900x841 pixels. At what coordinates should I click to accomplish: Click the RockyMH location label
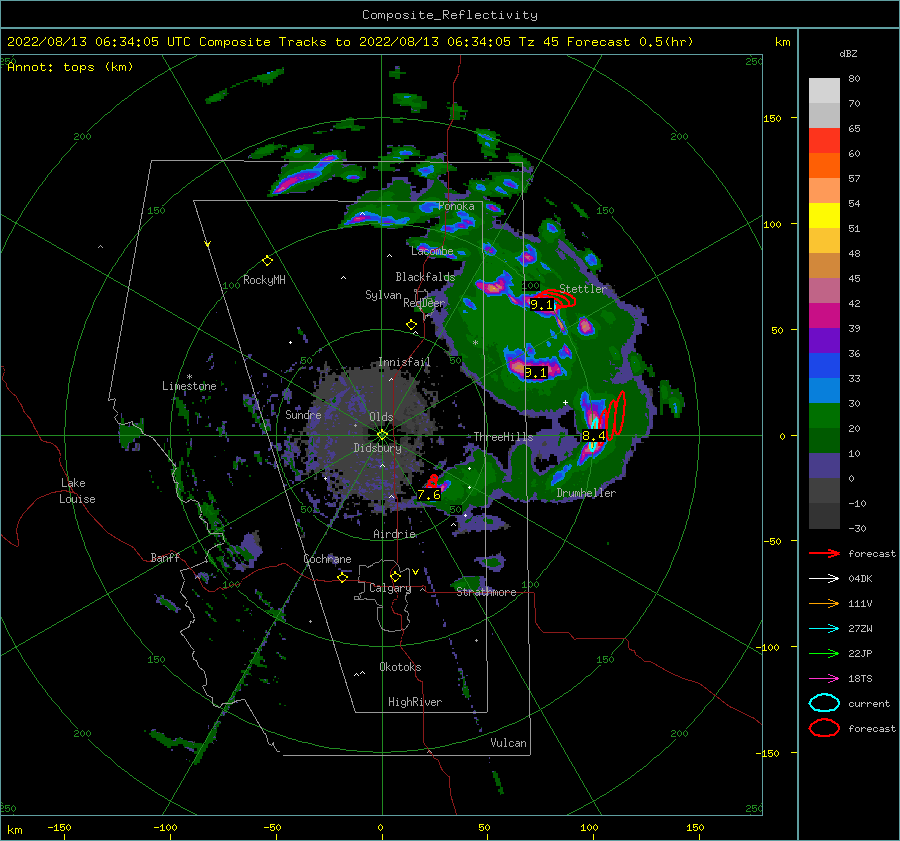(264, 280)
